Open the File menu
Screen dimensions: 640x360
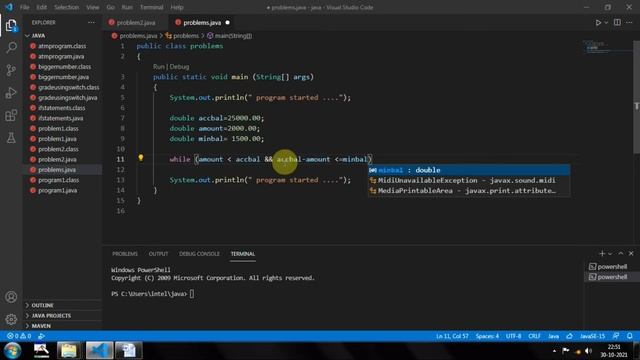coord(24,7)
